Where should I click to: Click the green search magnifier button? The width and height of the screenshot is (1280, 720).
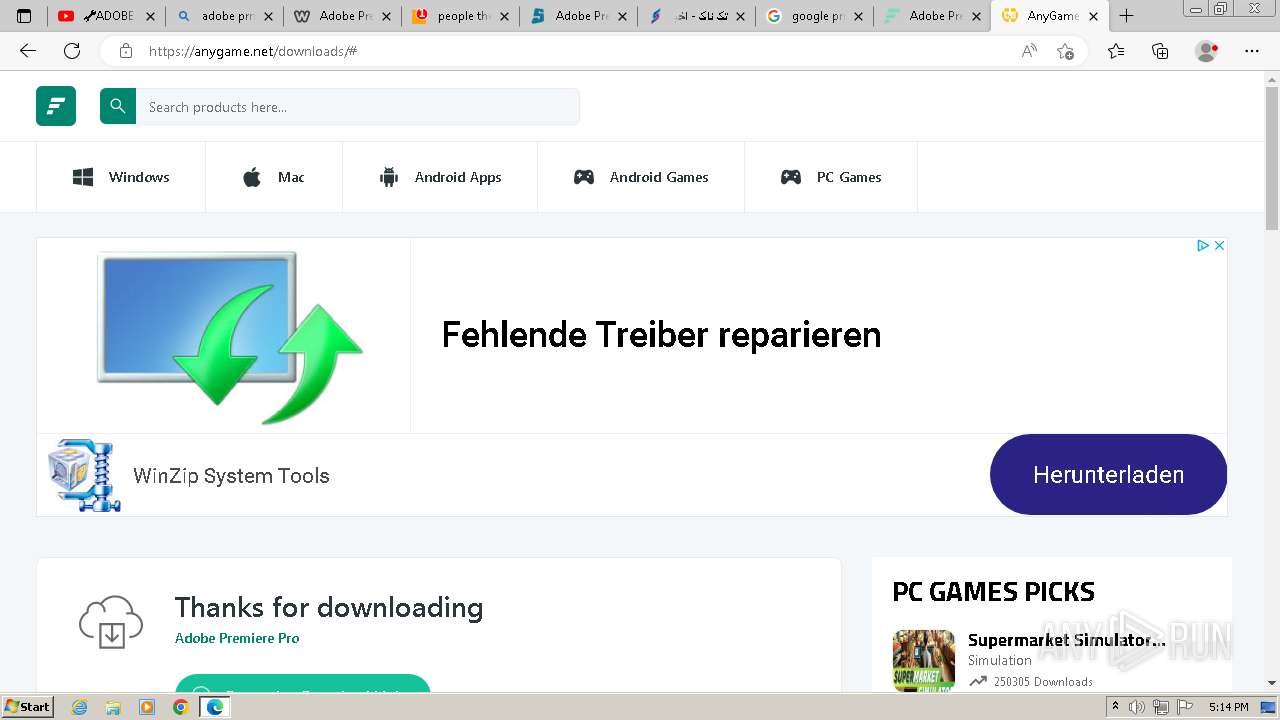pos(118,106)
